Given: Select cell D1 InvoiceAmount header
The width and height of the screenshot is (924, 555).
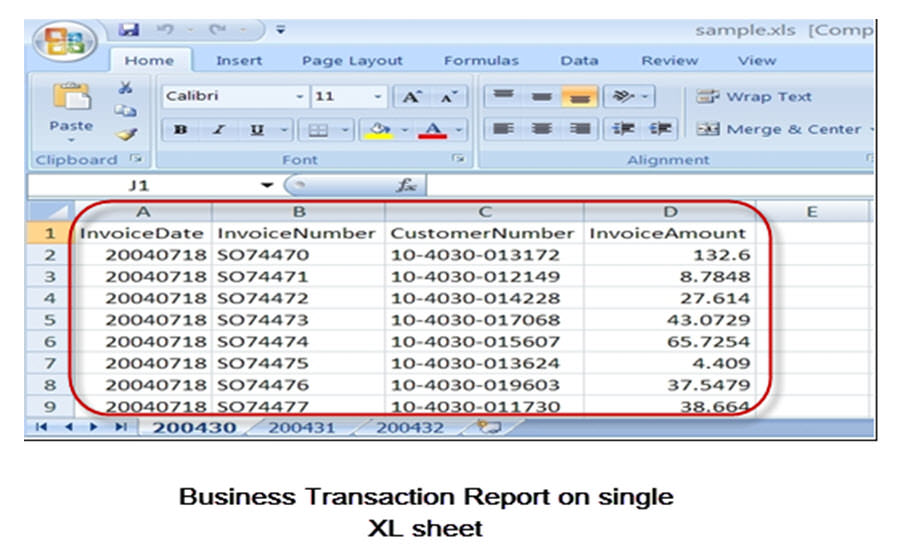Looking at the screenshot, I should click(667, 233).
